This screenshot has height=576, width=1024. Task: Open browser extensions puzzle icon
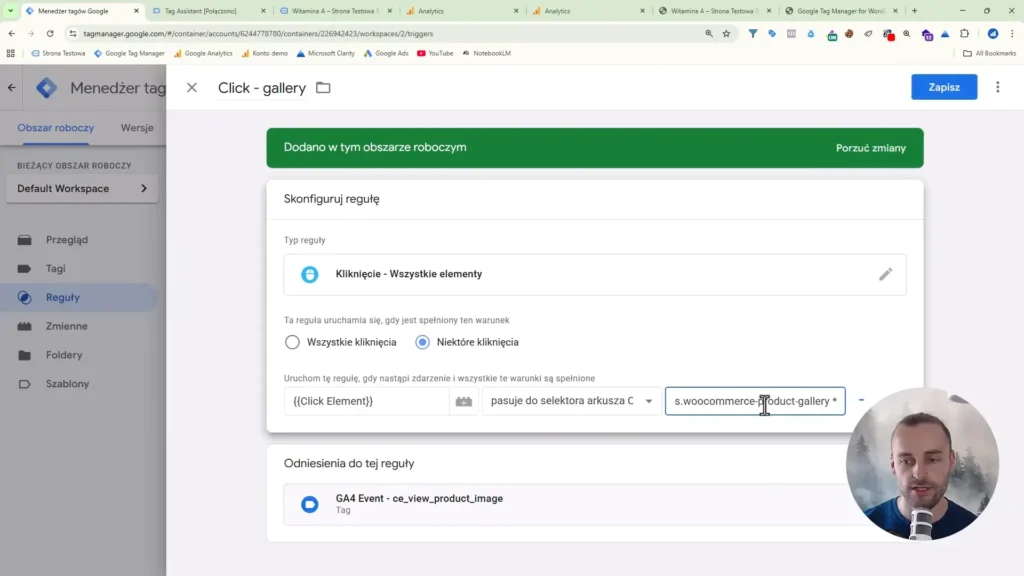(965, 33)
